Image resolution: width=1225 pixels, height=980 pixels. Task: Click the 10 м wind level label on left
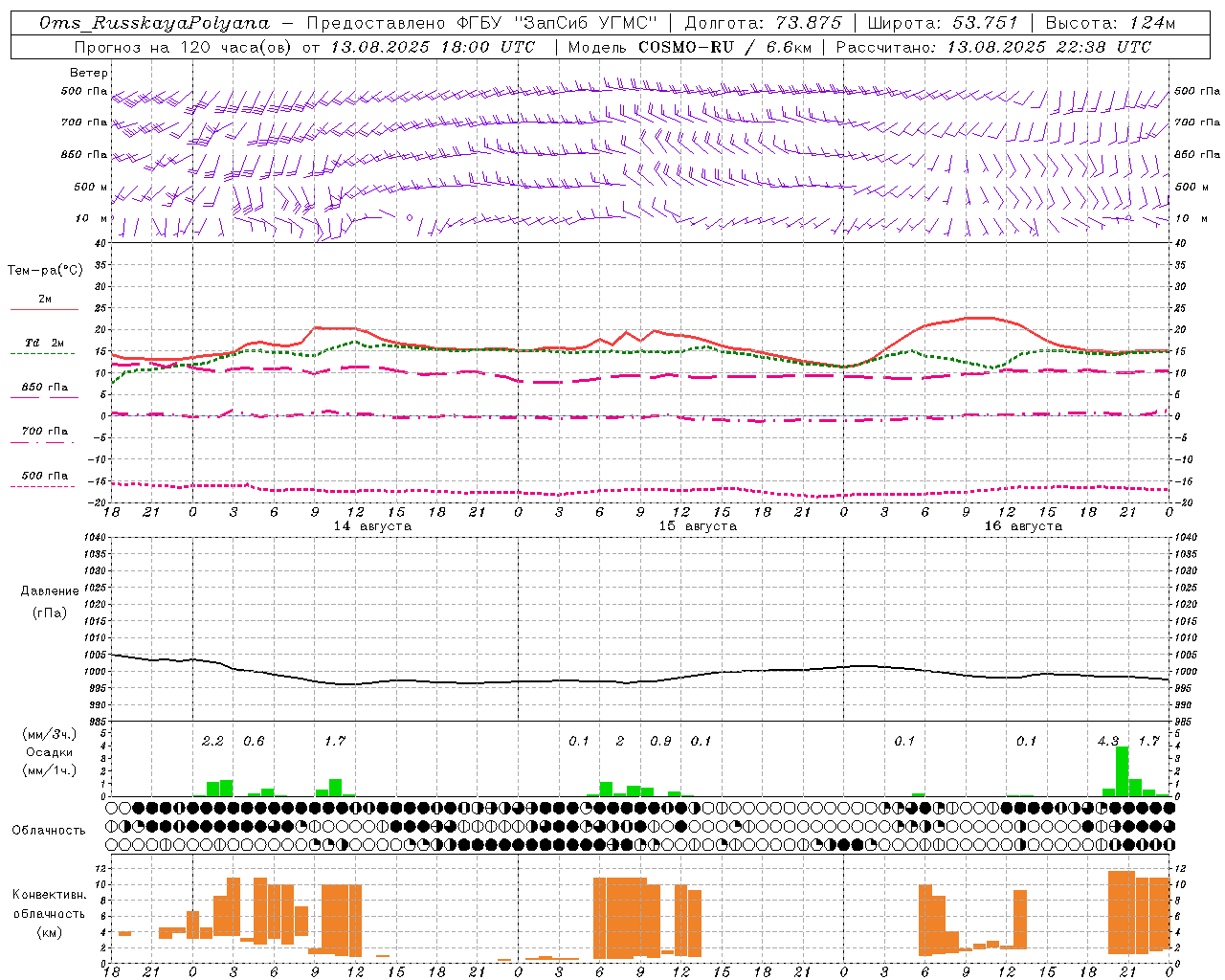[93, 218]
